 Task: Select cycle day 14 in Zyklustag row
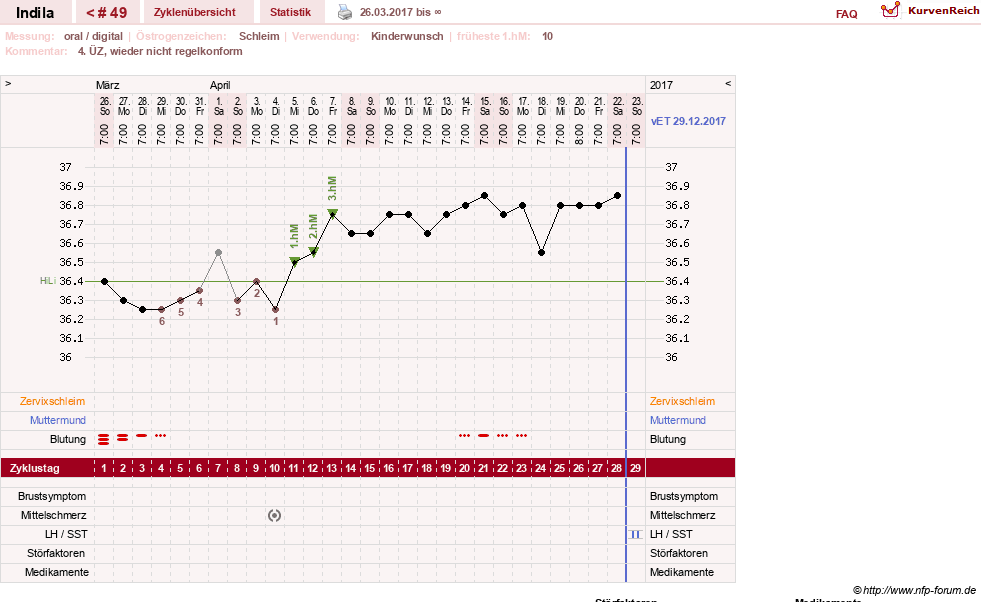point(351,468)
